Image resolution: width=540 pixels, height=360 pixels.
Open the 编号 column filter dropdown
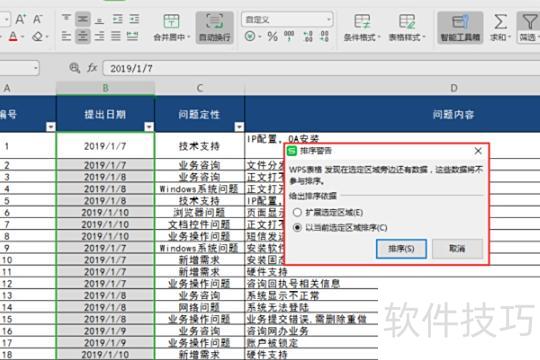(x=51, y=127)
